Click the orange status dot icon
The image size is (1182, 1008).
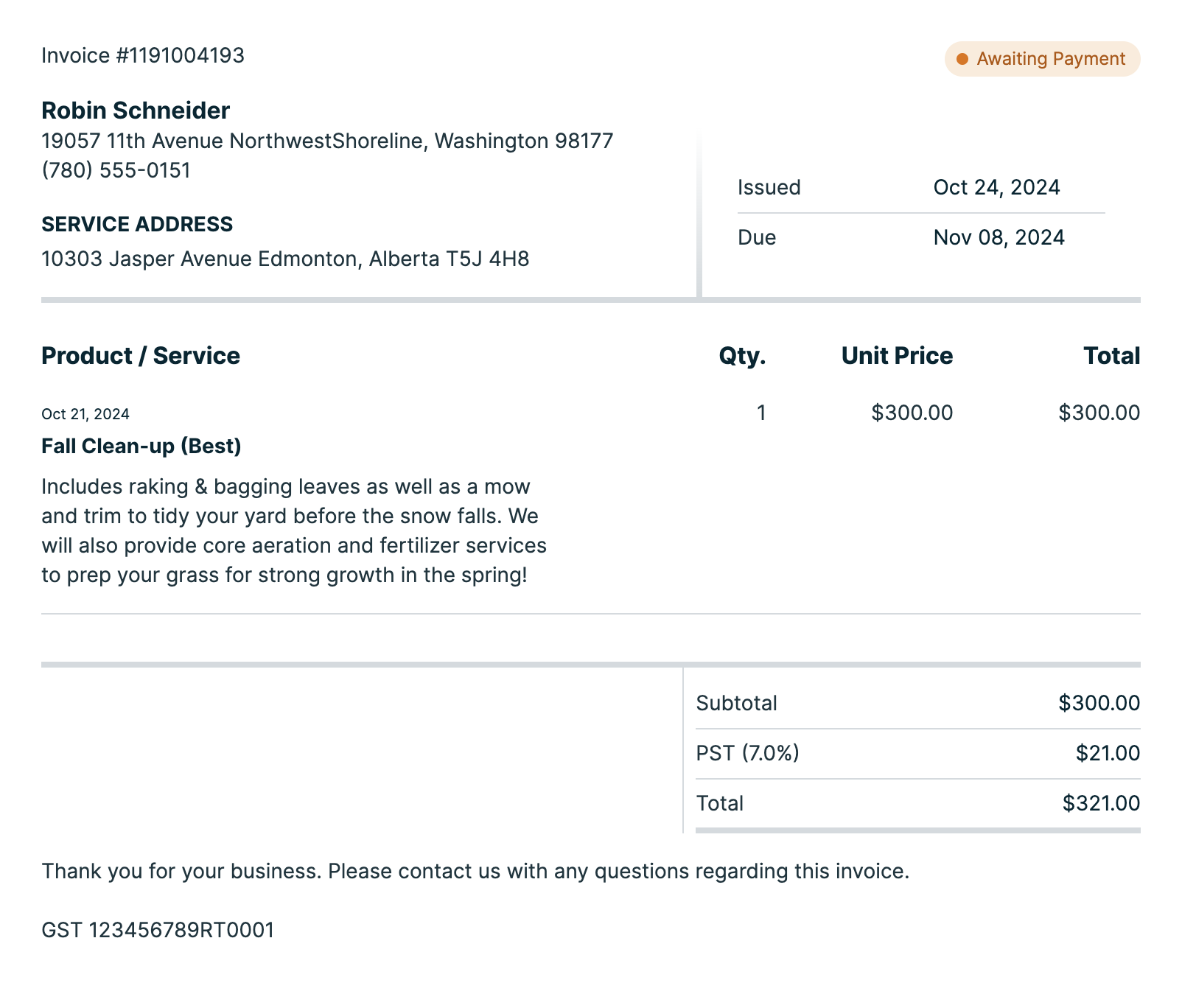[x=962, y=59]
